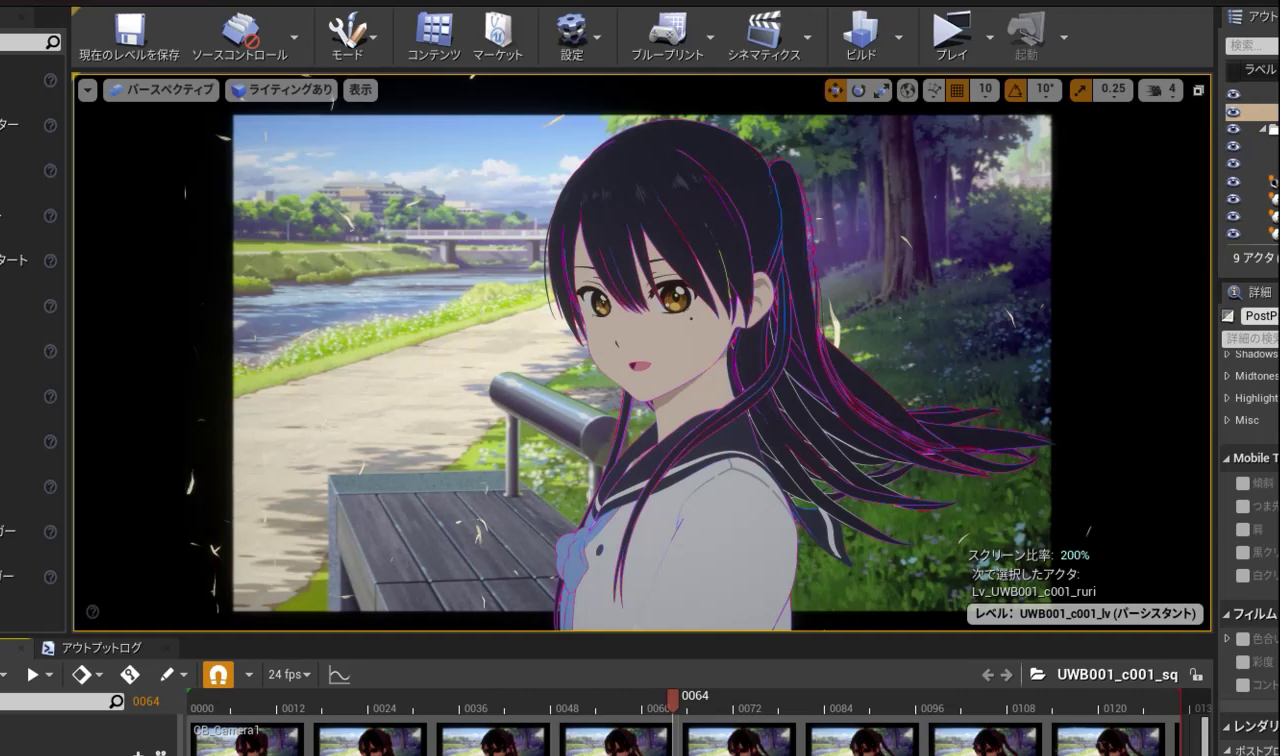This screenshot has height=756, width=1280.
Task: Open the viewport options dropdown arrow
Action: coord(88,90)
